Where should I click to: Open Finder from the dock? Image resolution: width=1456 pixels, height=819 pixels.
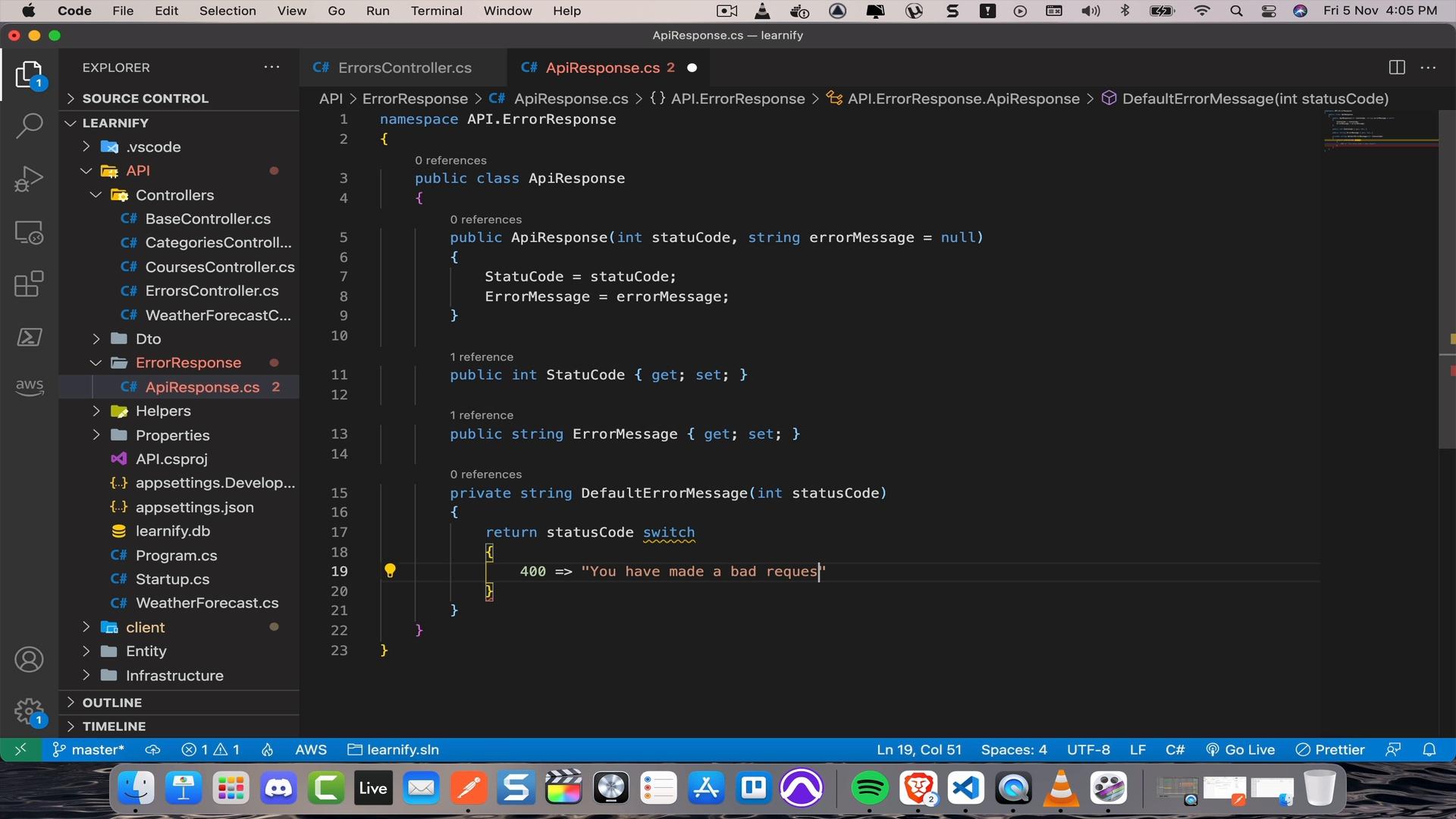pos(136,789)
